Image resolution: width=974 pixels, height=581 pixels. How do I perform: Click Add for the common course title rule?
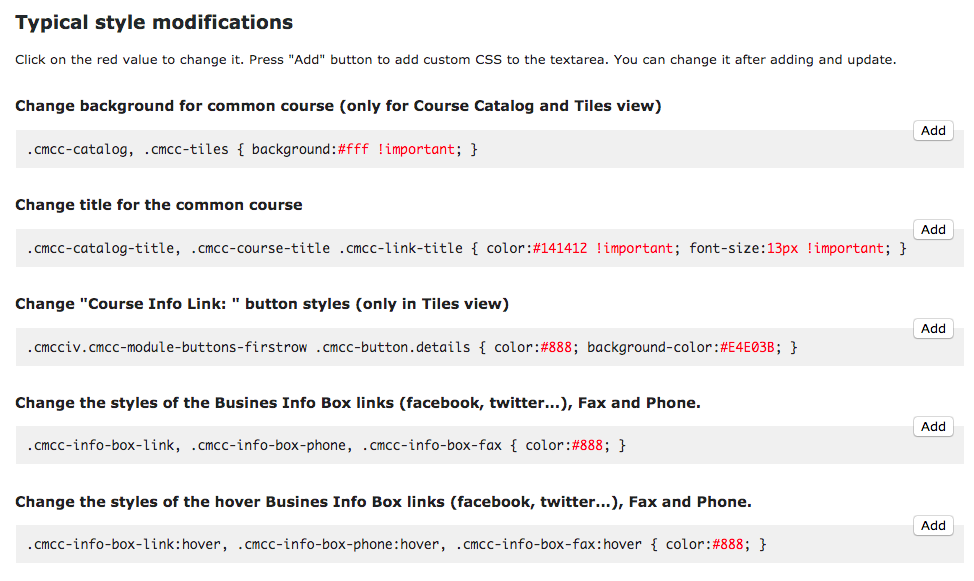click(x=933, y=229)
